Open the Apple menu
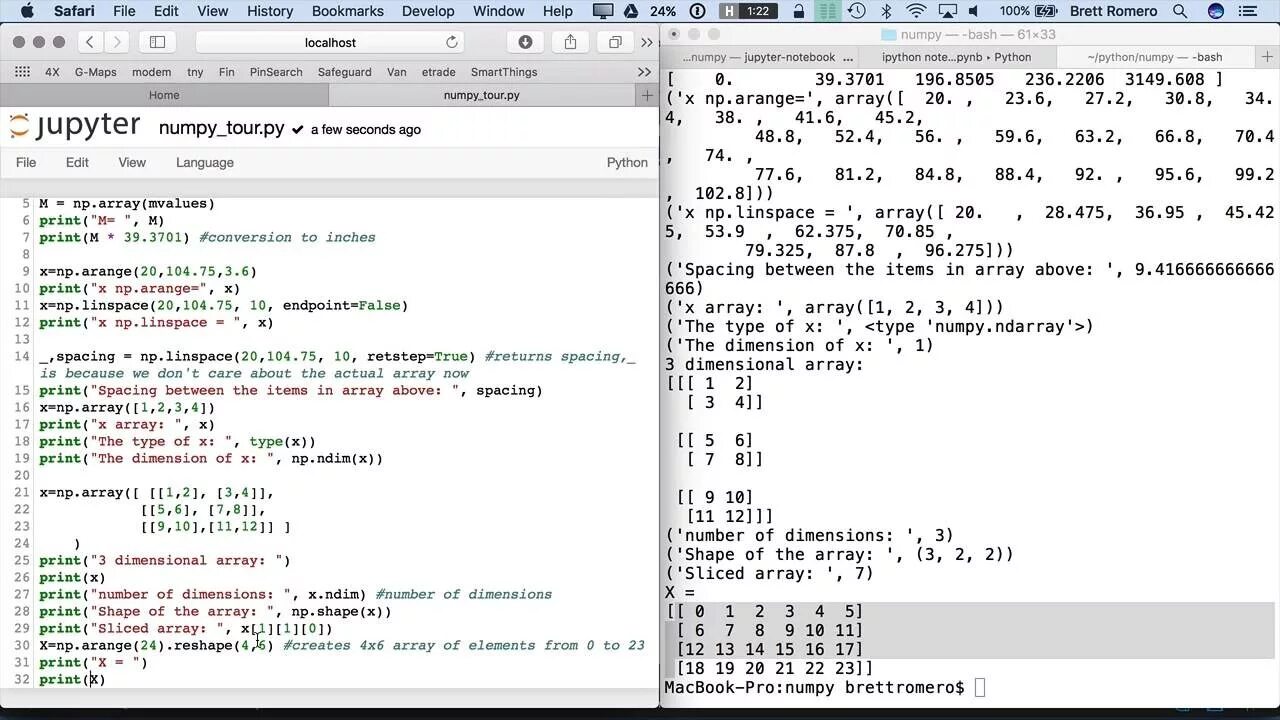The height and width of the screenshot is (720, 1280). [x=27, y=11]
